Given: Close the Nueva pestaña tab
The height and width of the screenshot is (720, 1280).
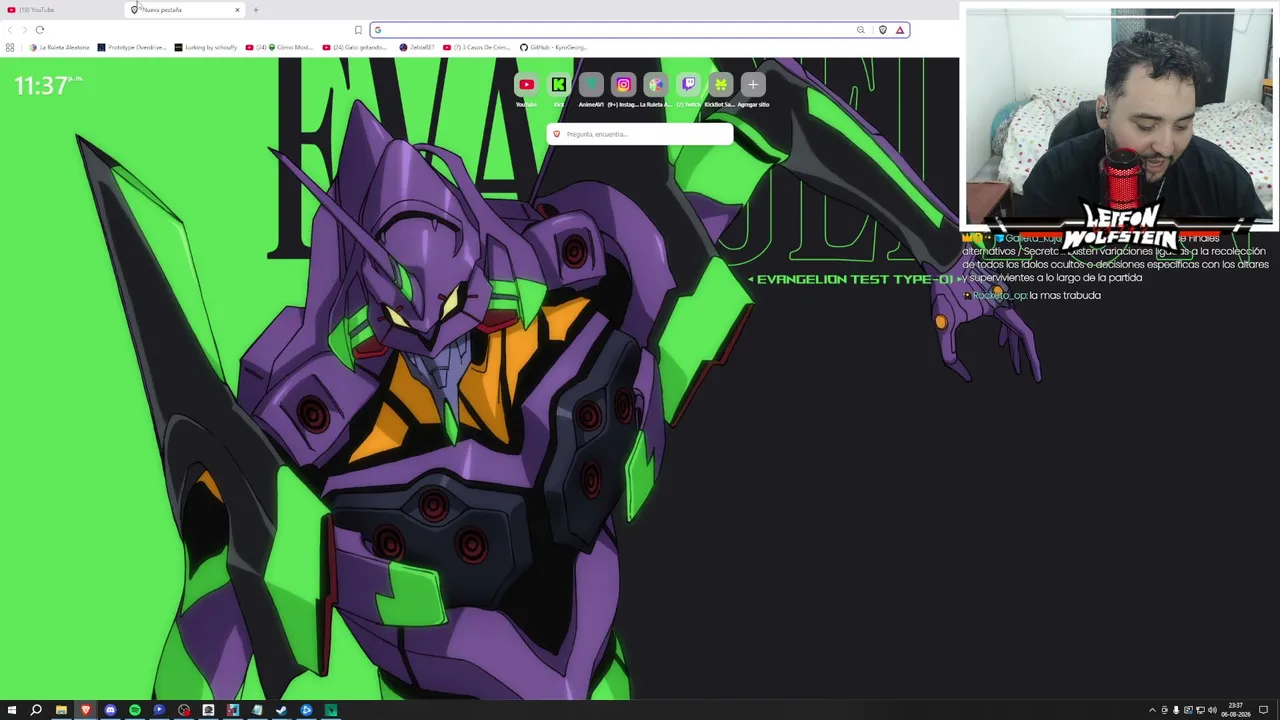Looking at the screenshot, I should click(237, 10).
